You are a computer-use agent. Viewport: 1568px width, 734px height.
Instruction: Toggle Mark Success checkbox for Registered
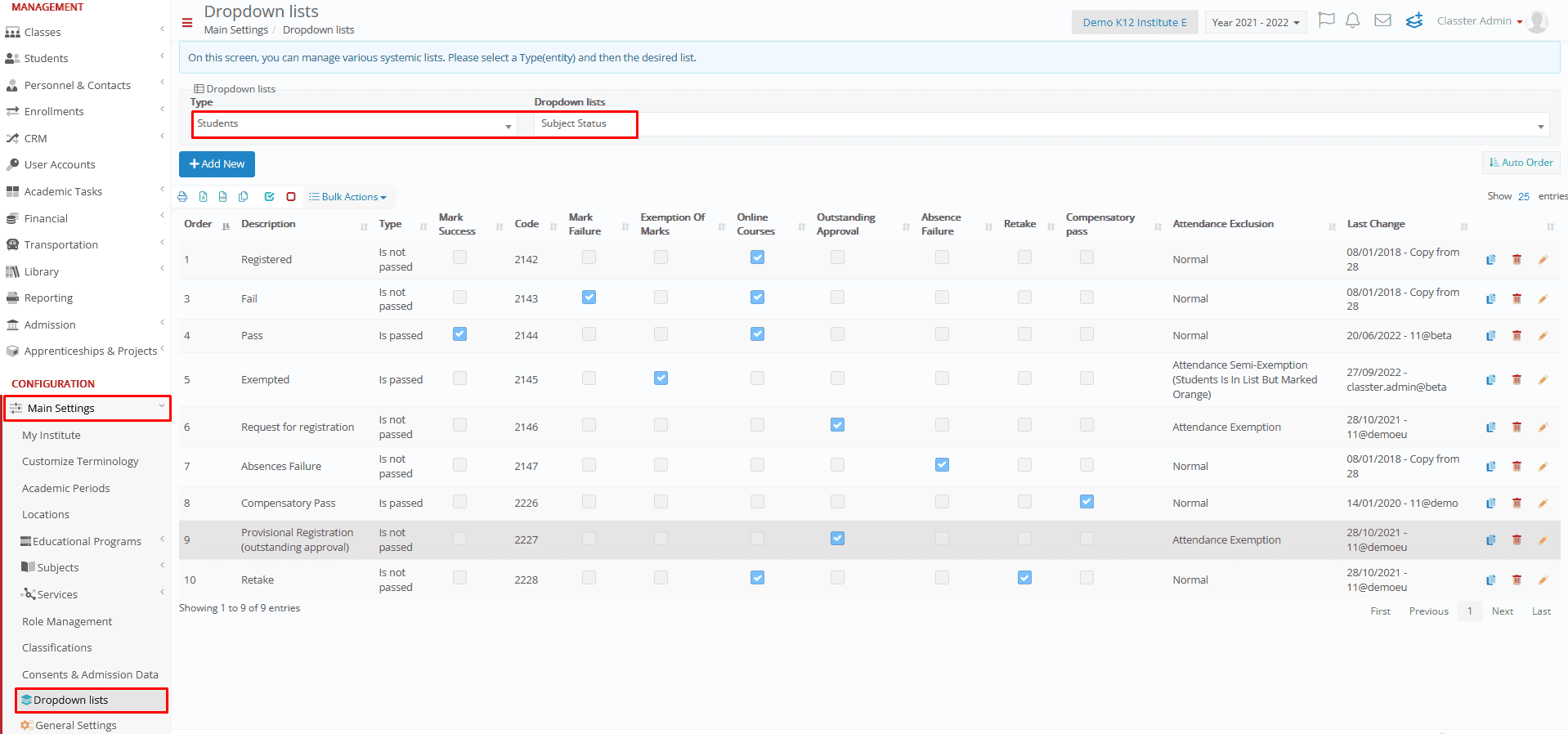click(460, 257)
